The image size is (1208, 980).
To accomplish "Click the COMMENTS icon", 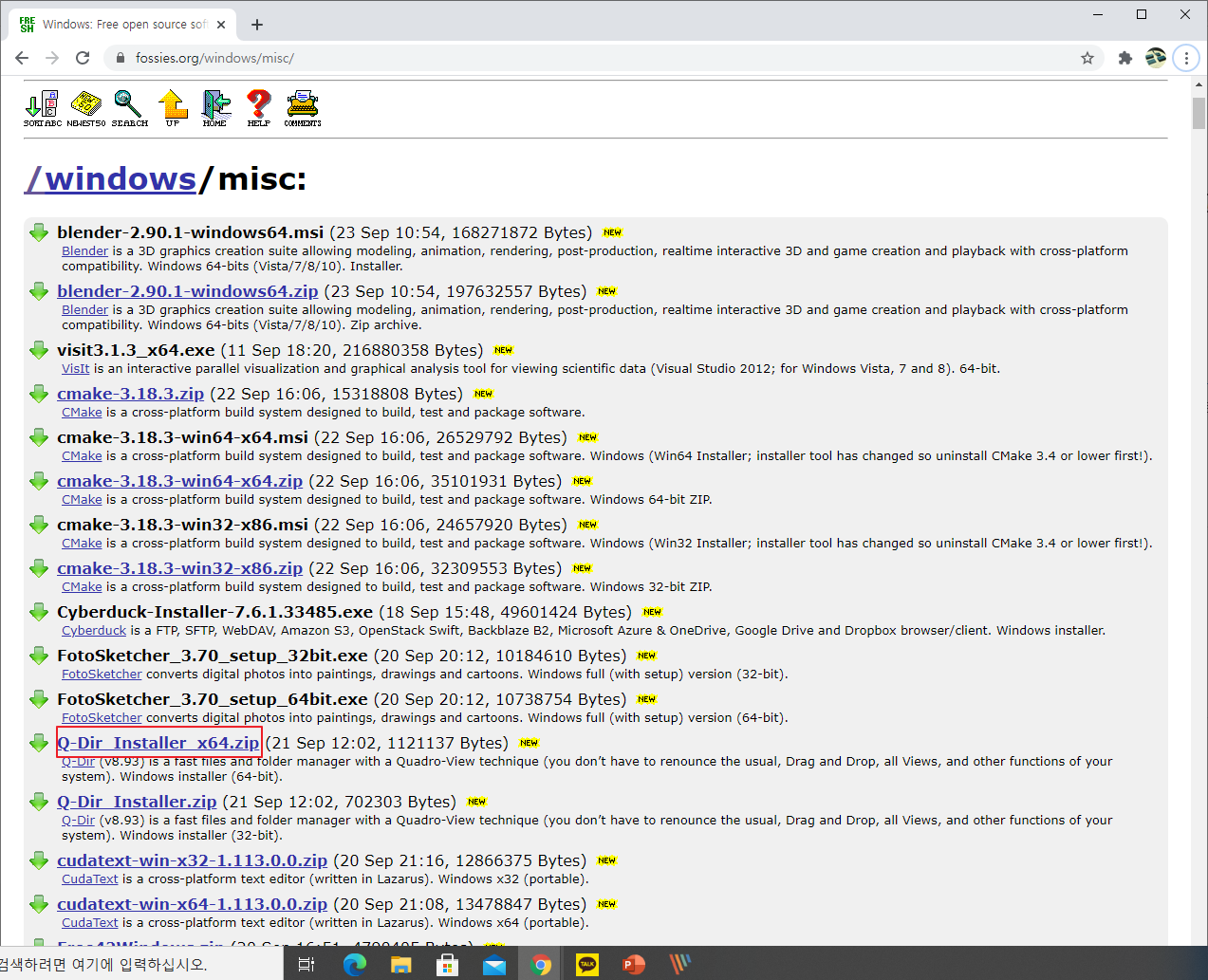I will pyautogui.click(x=303, y=108).
